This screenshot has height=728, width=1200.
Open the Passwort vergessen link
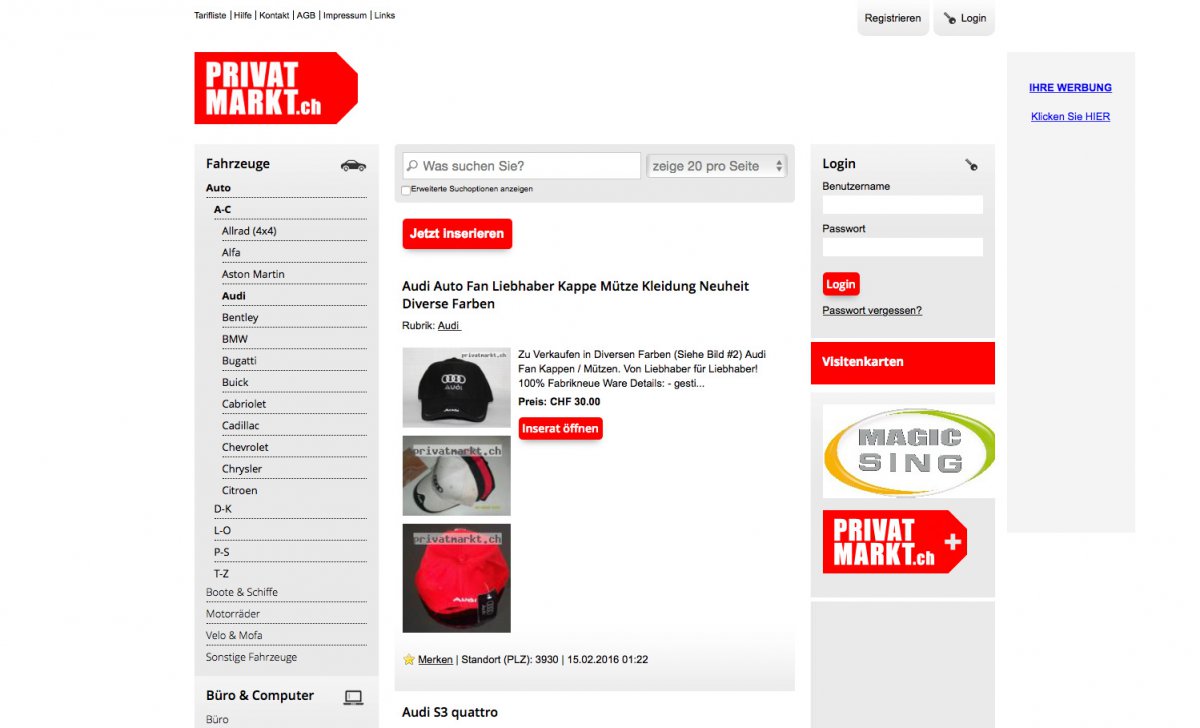pos(872,310)
